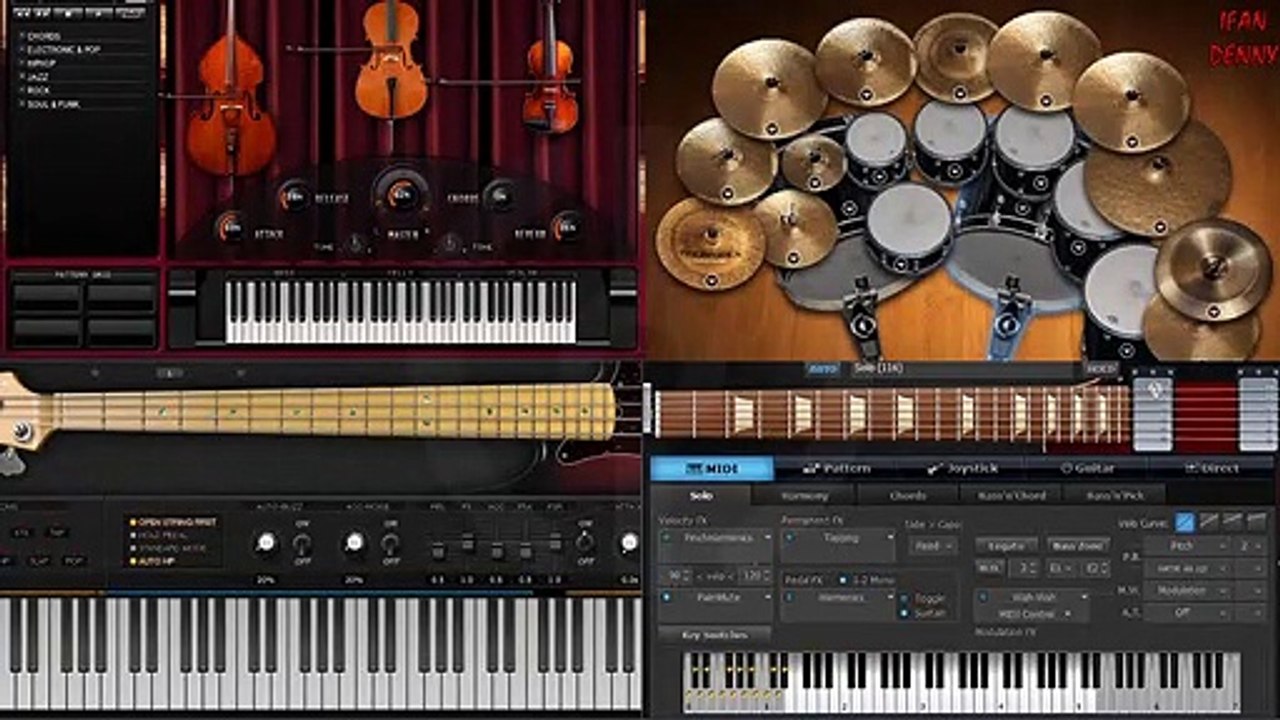Click the bass headstock tuning peg
The width and height of the screenshot is (1280, 720).
pyautogui.click(x=21, y=432)
